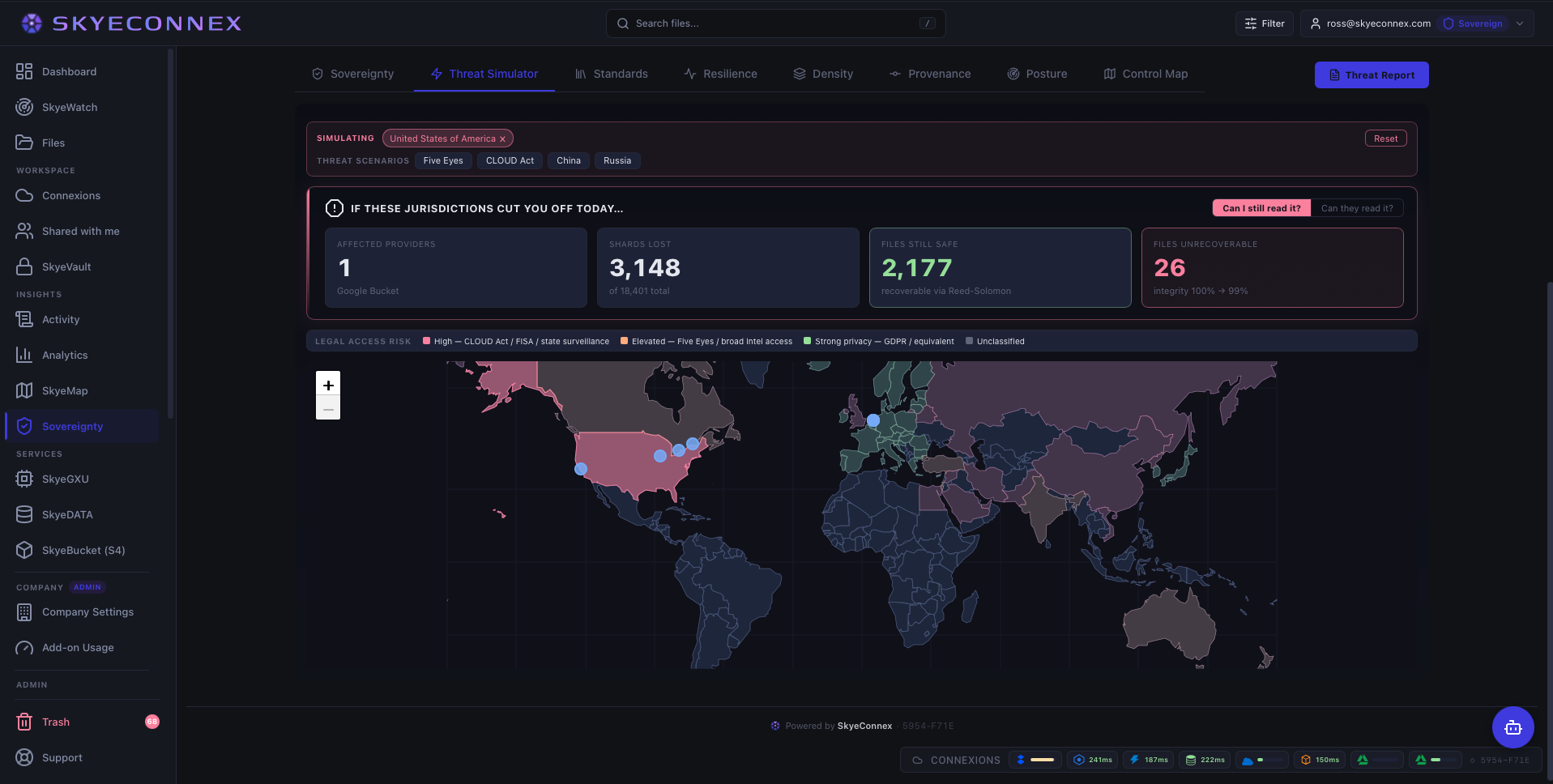1553x784 pixels.
Task: Click the 150ms bucket connexion chip
Action: [1319, 760]
